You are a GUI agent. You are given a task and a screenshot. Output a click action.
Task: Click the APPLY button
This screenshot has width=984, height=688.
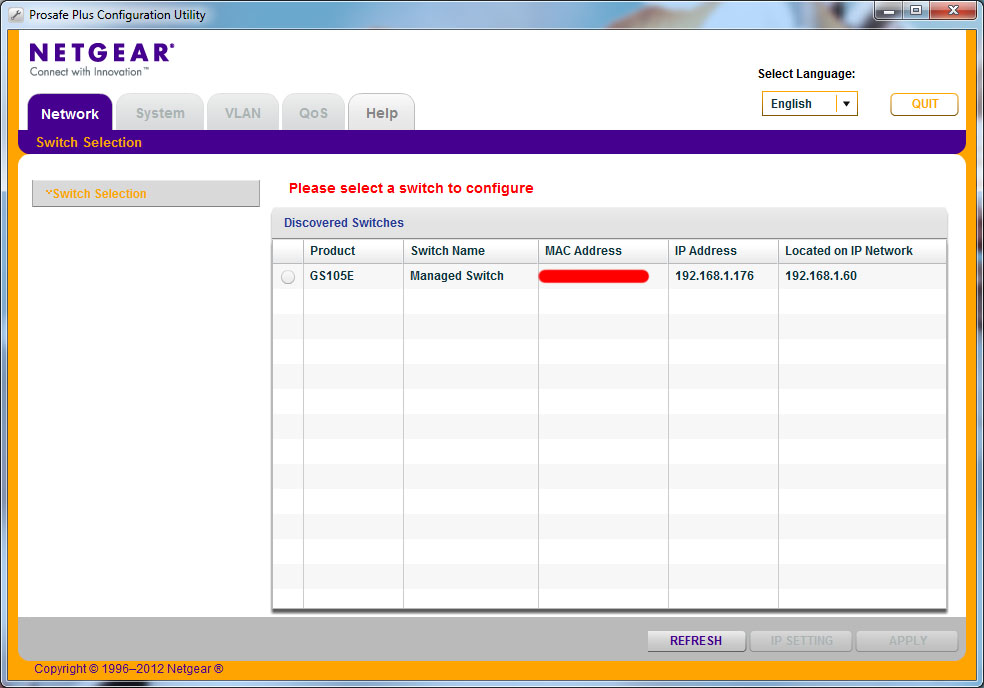pyautogui.click(x=907, y=641)
